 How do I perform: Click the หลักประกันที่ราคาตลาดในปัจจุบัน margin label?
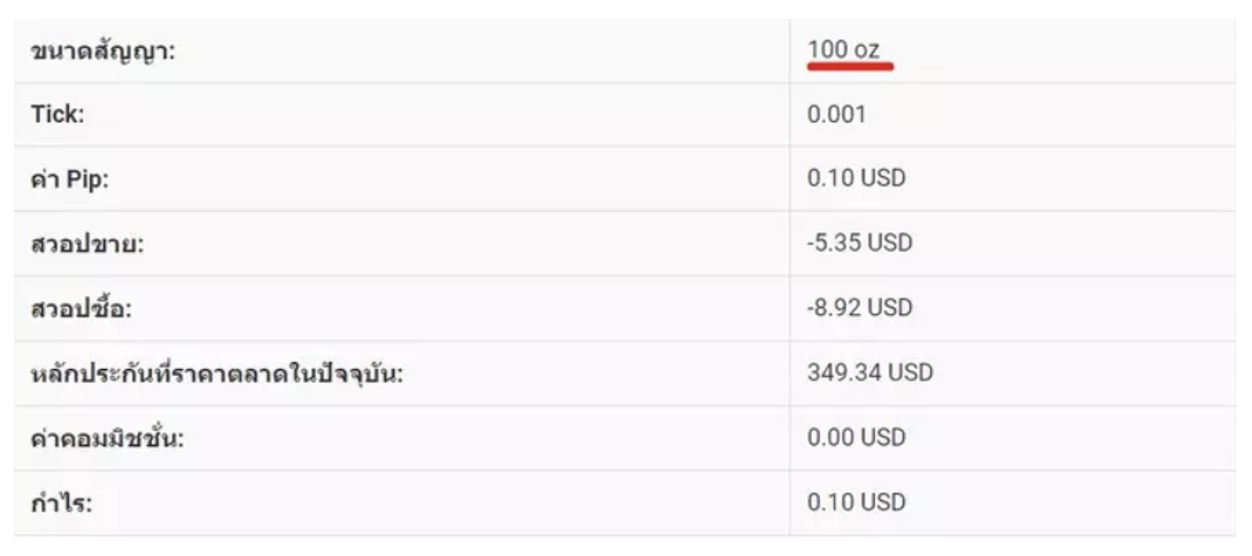click(x=216, y=374)
